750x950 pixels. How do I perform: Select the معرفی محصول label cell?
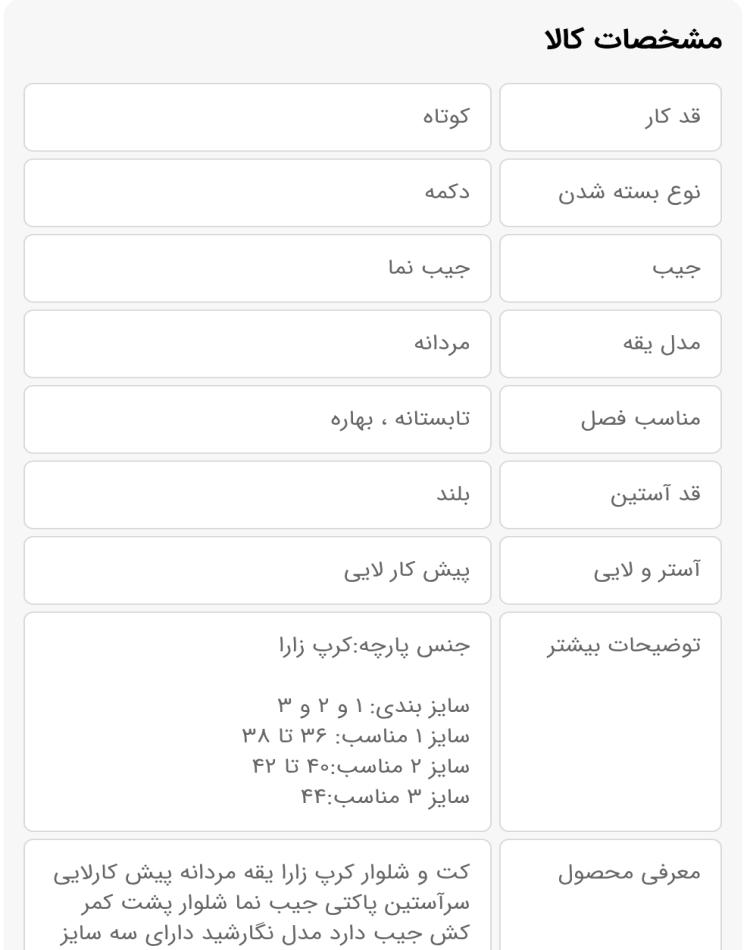click(x=610, y=895)
